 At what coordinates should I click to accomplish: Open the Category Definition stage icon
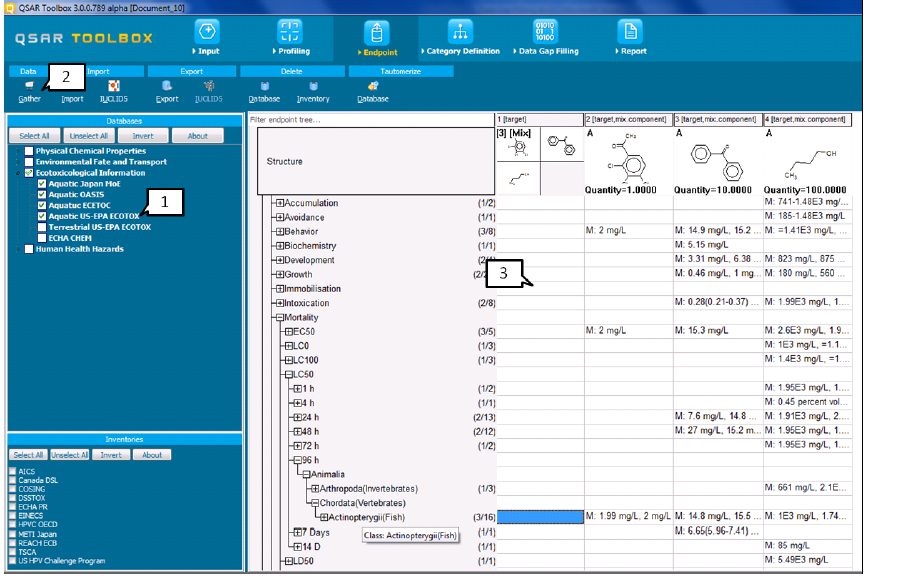click(460, 32)
